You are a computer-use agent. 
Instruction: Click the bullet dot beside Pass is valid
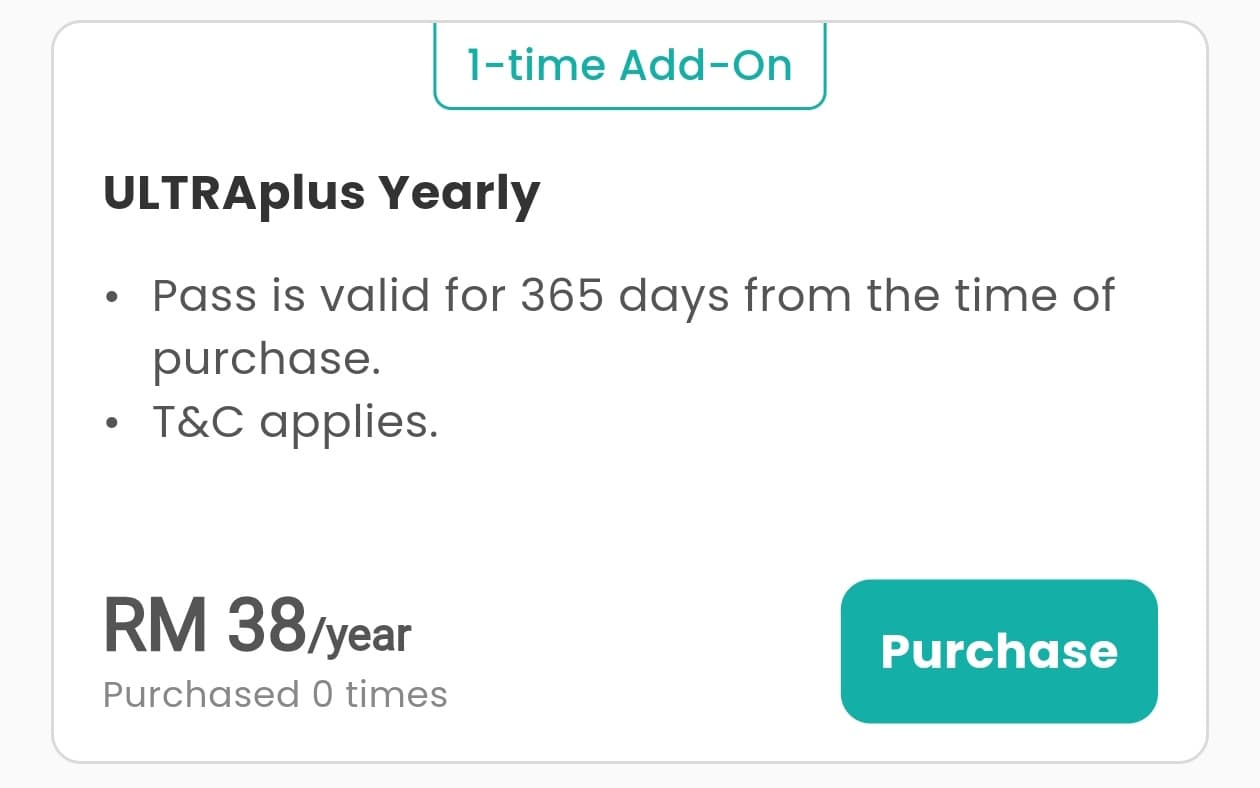[x=114, y=297]
